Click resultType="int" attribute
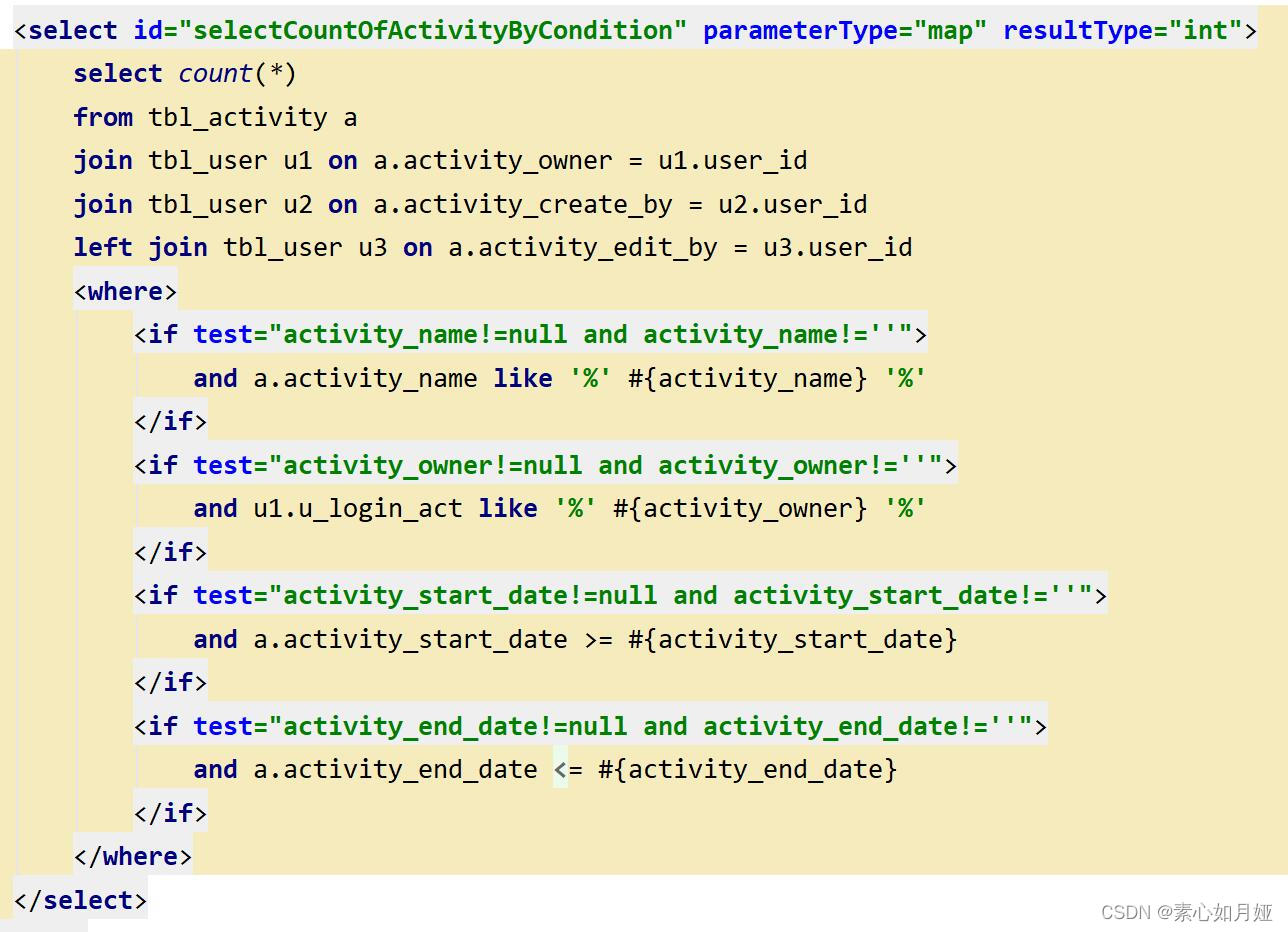This screenshot has height=932, width=1288. coord(1122,31)
